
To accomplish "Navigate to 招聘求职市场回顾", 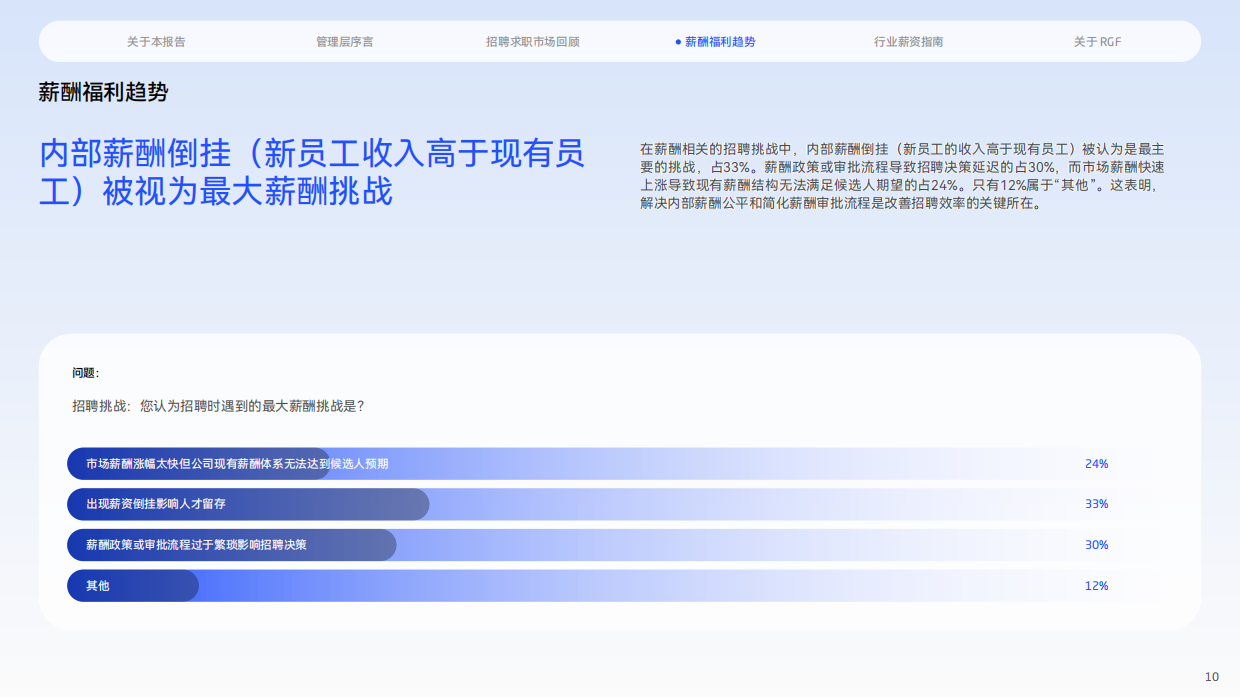I will click(532, 41).
